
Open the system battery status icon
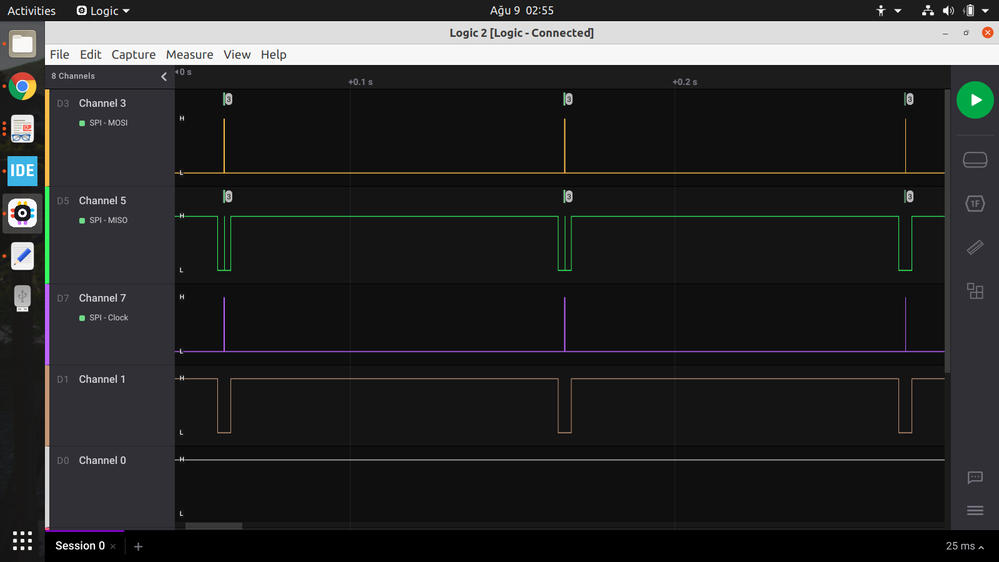969,11
